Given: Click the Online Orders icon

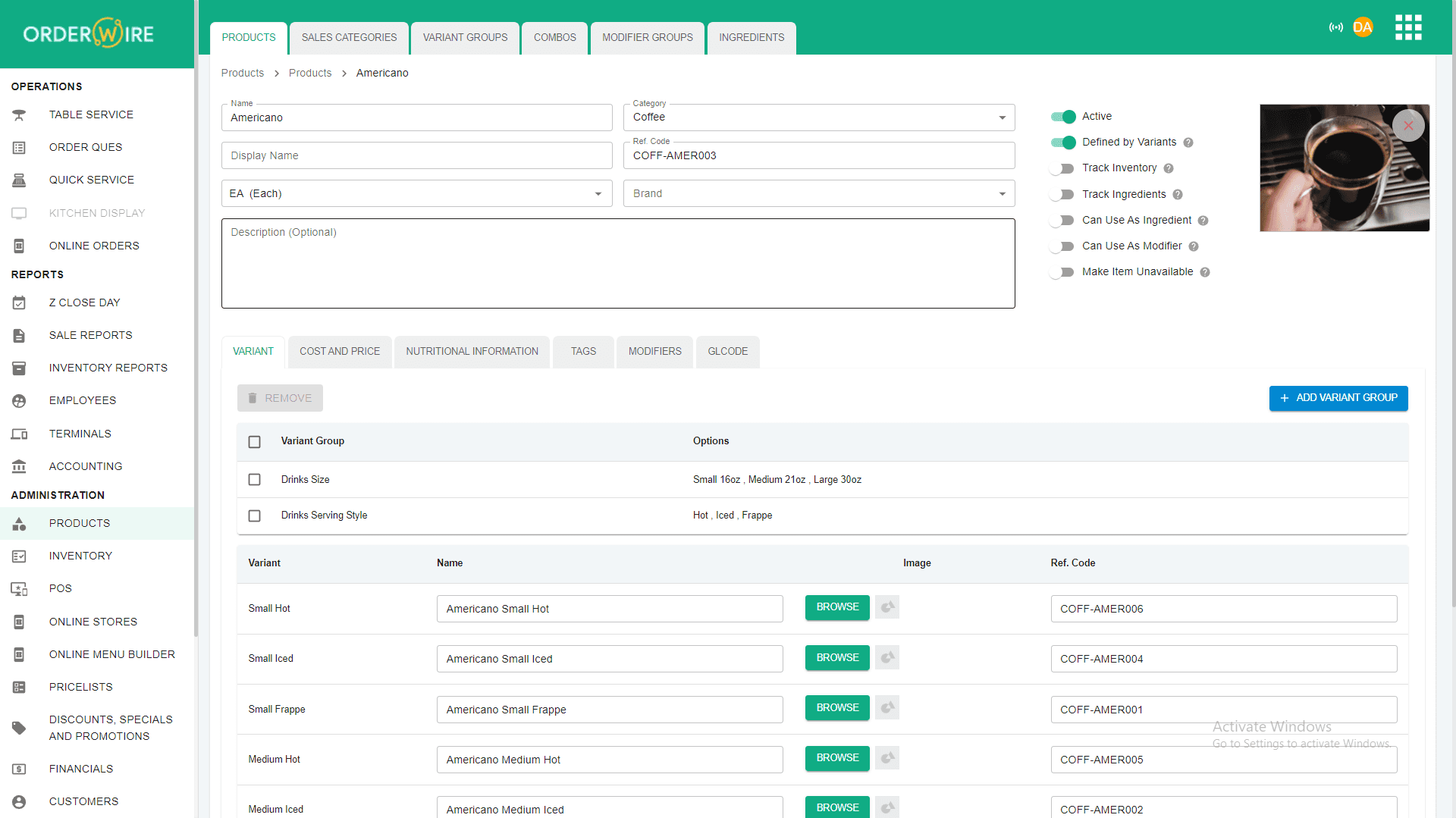Looking at the screenshot, I should click(19, 246).
